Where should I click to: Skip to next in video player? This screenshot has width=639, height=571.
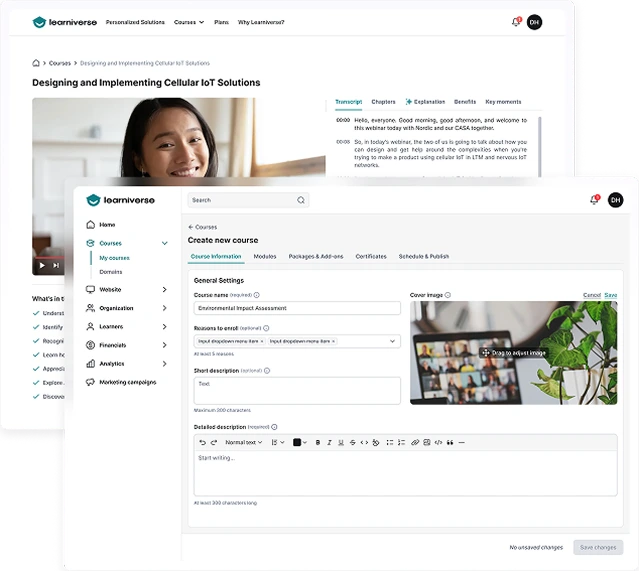coord(56,265)
